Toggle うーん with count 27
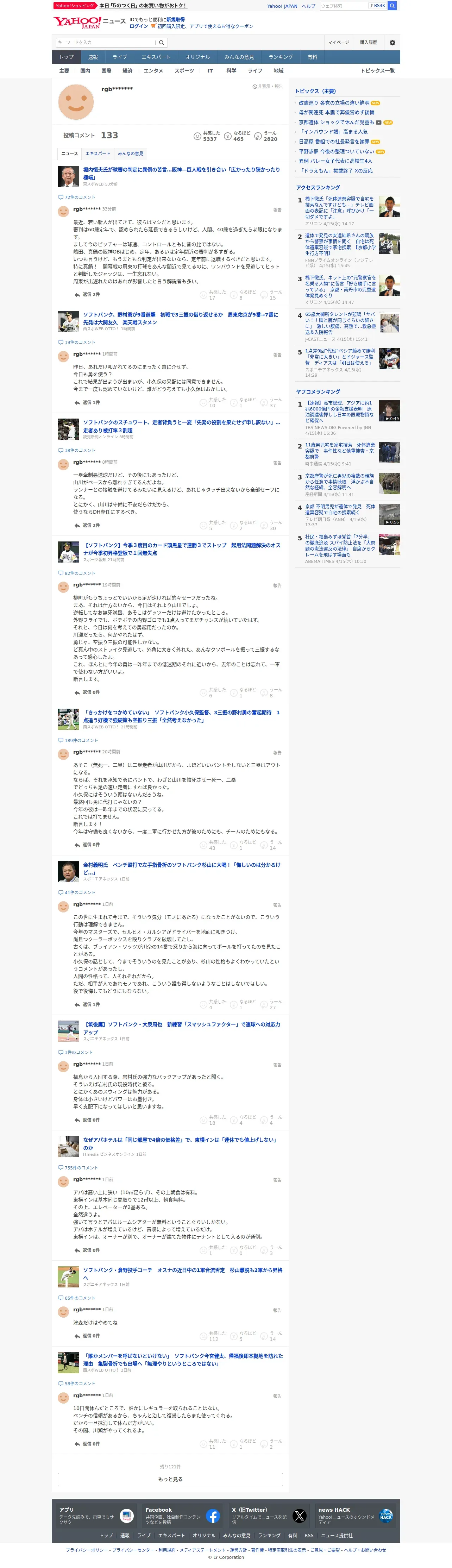 click(271, 1005)
